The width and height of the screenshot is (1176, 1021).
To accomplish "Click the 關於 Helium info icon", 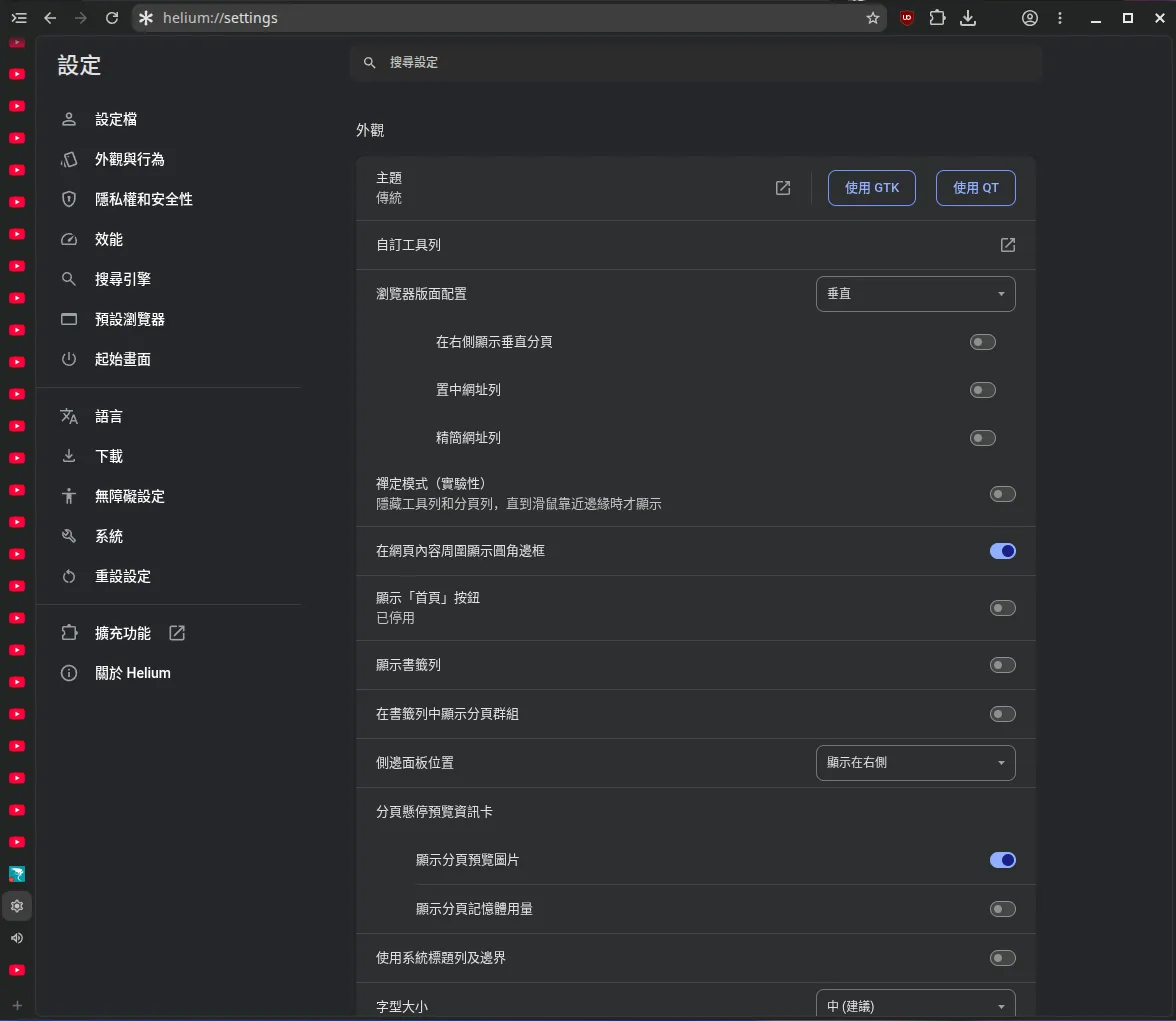I will coord(69,674).
